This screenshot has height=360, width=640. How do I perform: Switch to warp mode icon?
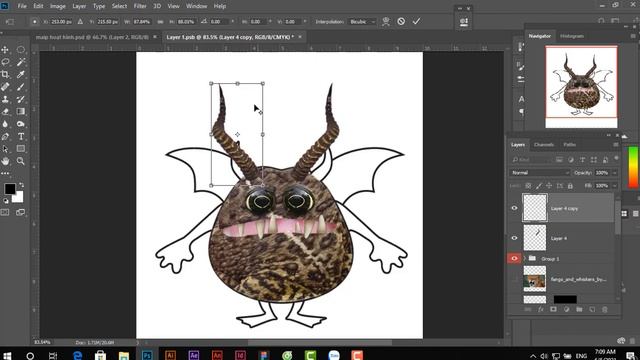pos(386,21)
